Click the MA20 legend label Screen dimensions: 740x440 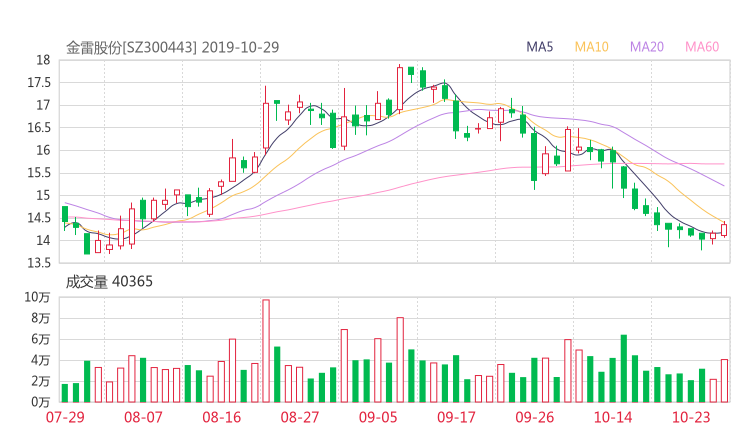[647, 47]
